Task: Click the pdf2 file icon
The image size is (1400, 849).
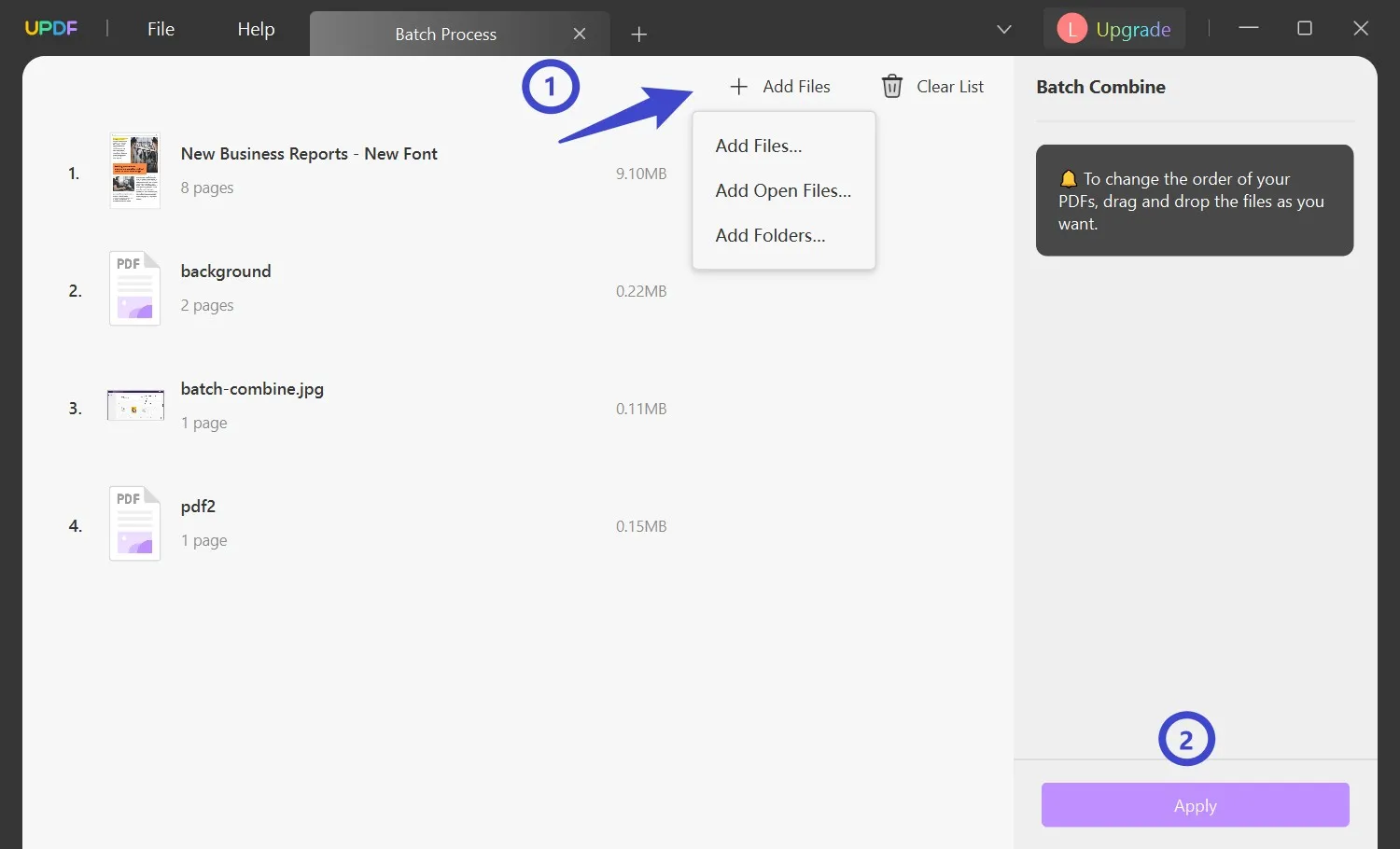Action: (x=134, y=522)
